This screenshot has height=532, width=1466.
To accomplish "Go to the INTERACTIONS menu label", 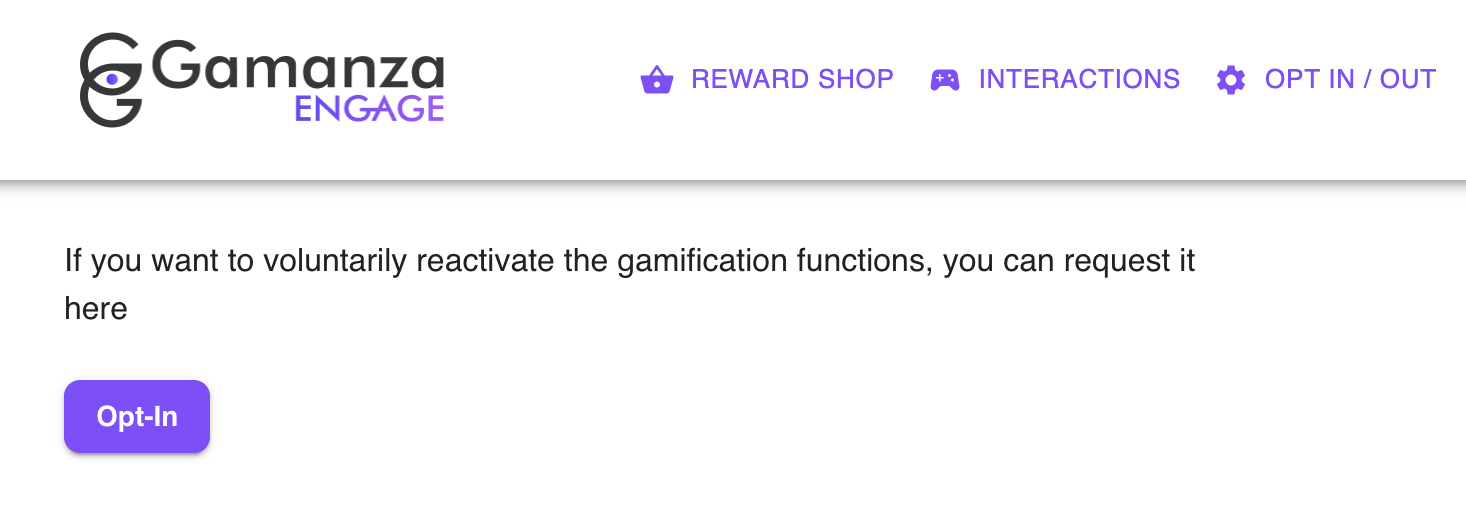I will [x=1079, y=79].
